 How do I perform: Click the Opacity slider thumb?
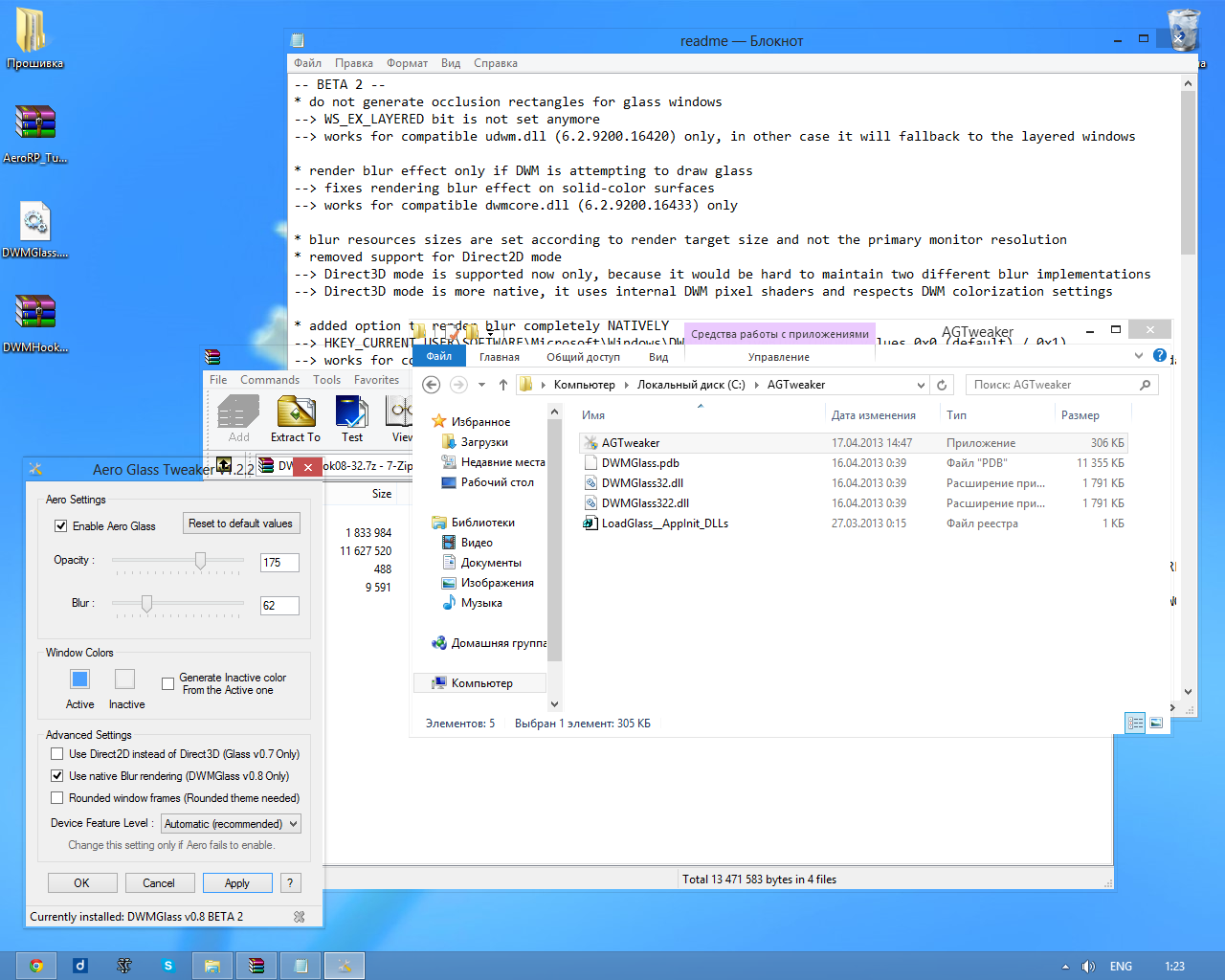200,561
